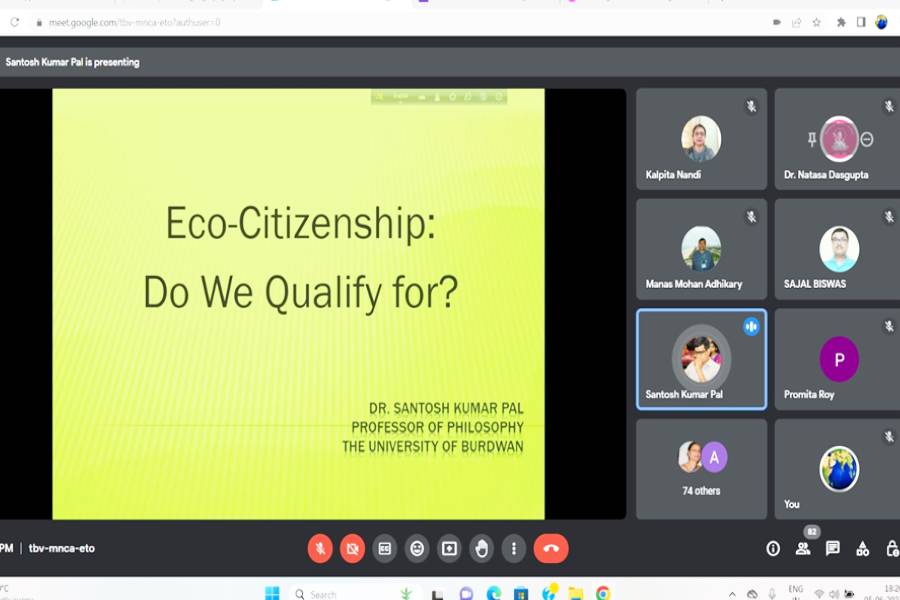Open the Activities panel icon

[863, 548]
